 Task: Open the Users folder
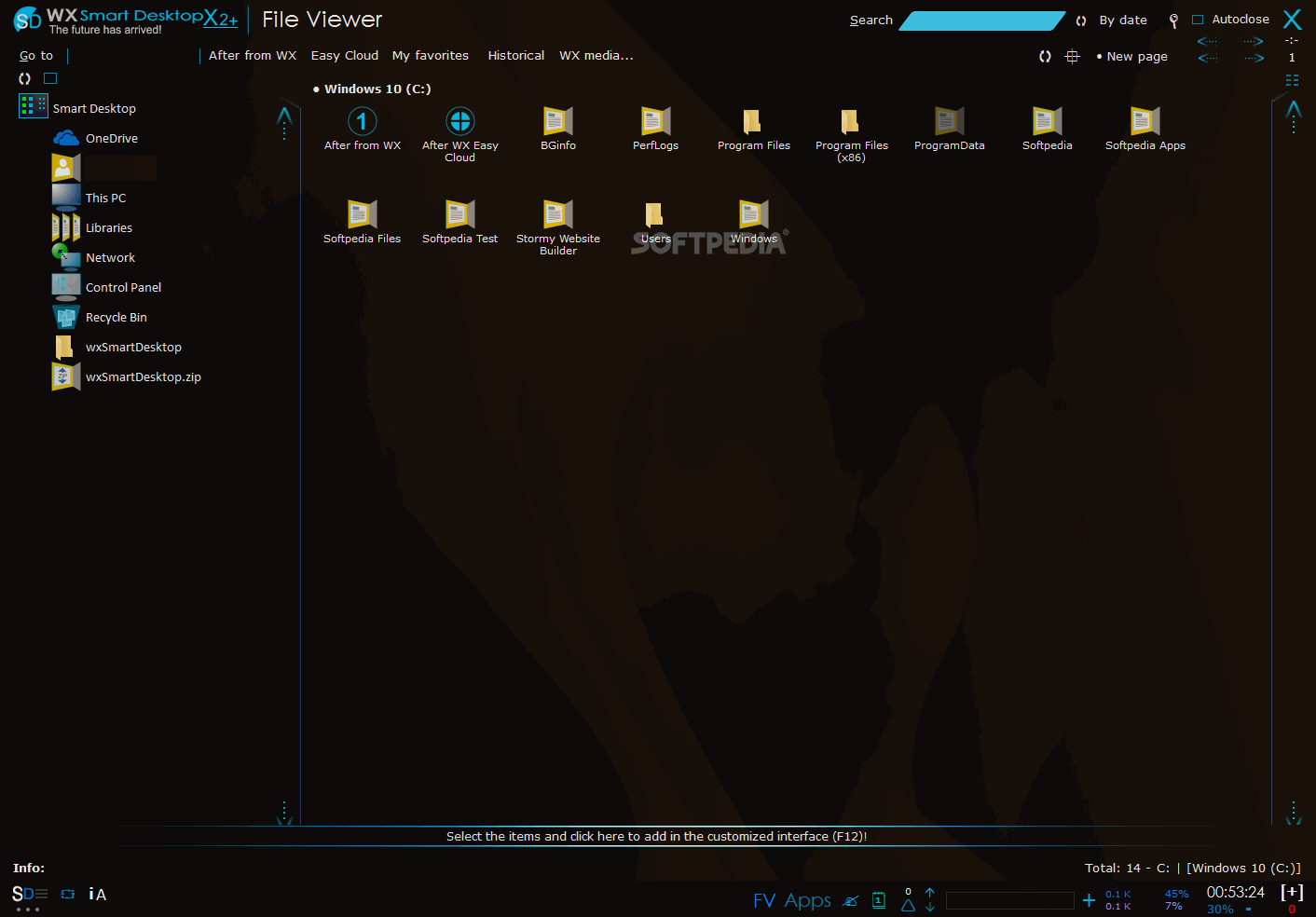click(x=655, y=214)
